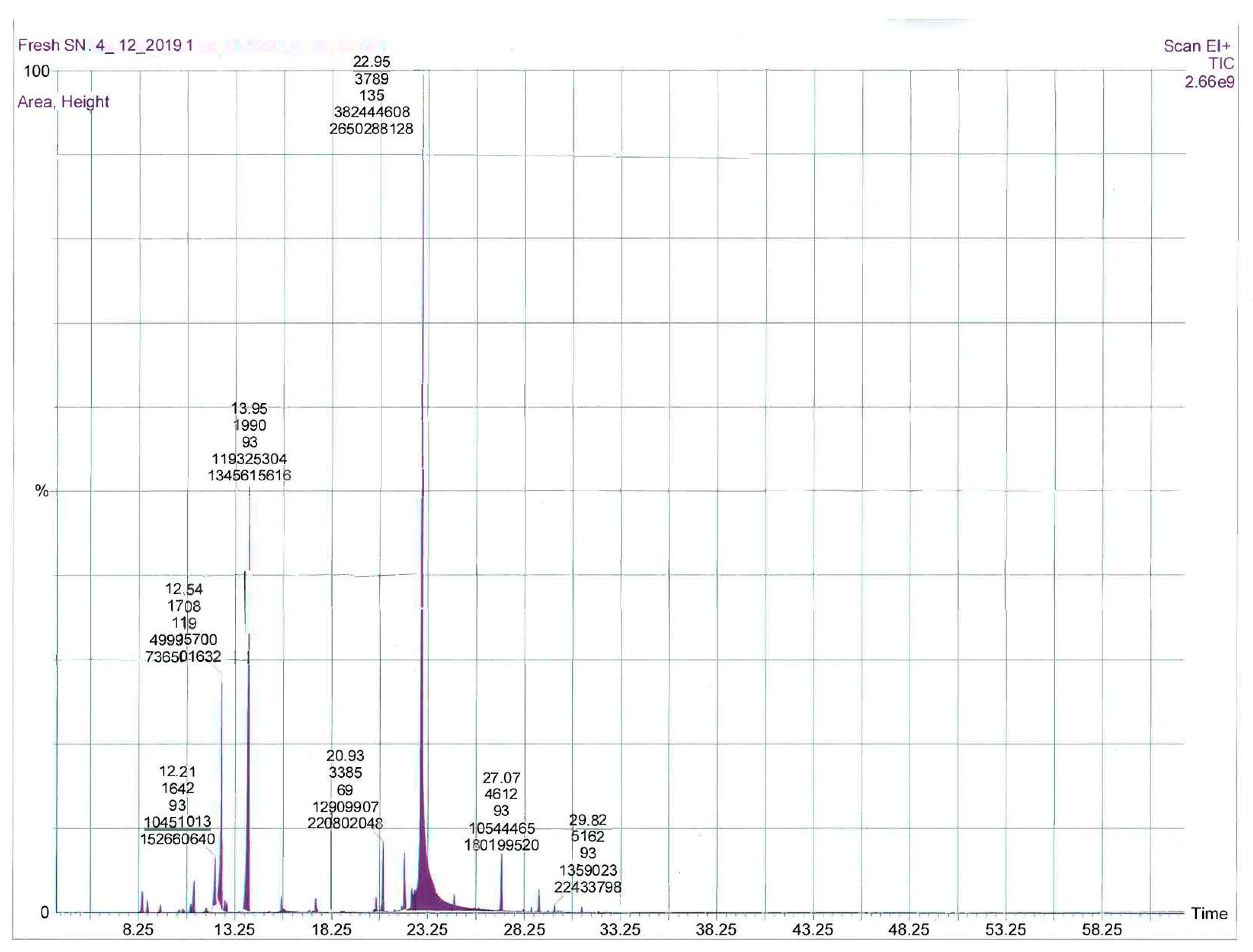
Task: Click the 'Time' x-axis label
Action: 1209,913
